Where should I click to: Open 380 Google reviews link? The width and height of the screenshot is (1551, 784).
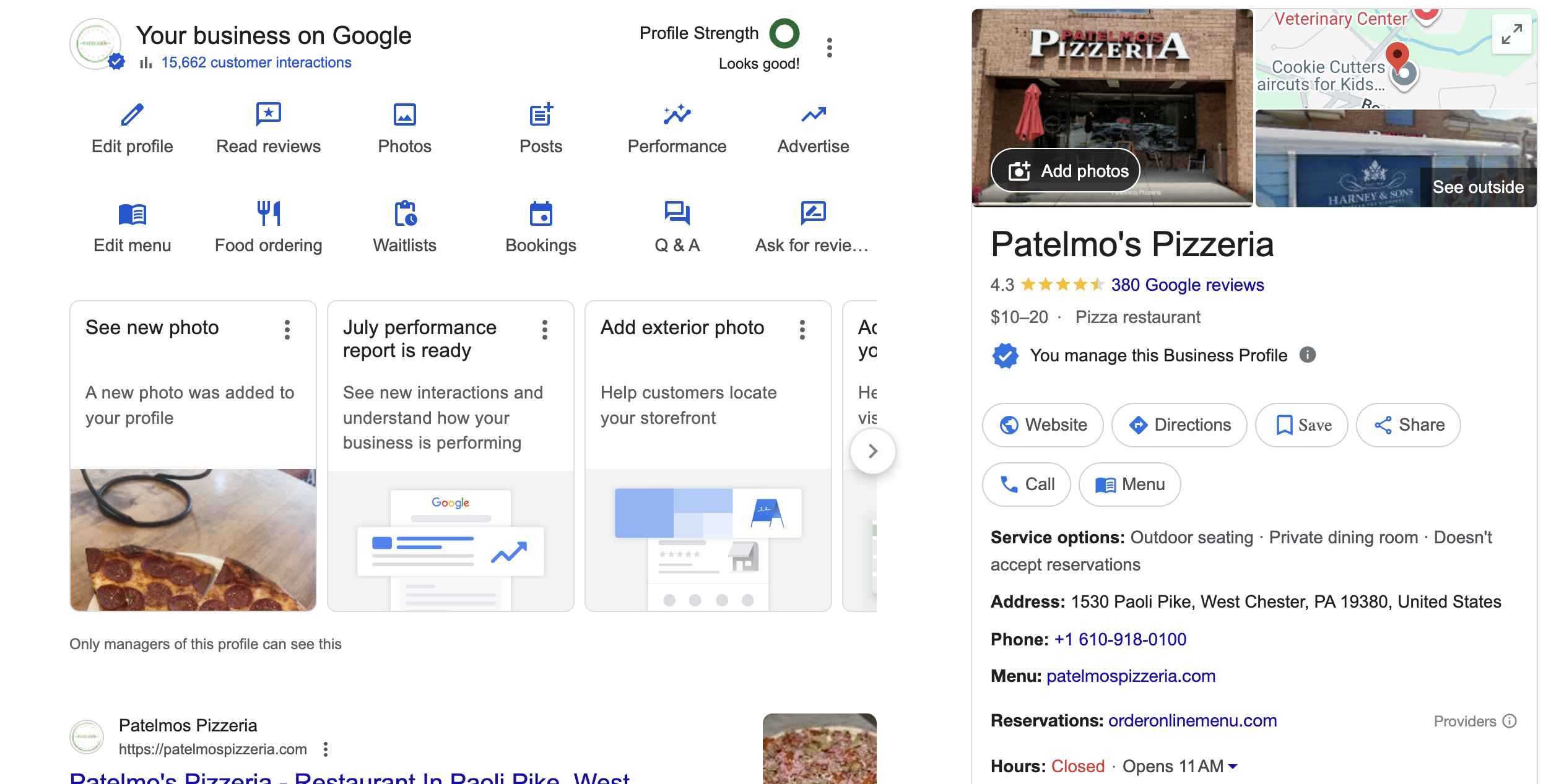tap(1187, 285)
